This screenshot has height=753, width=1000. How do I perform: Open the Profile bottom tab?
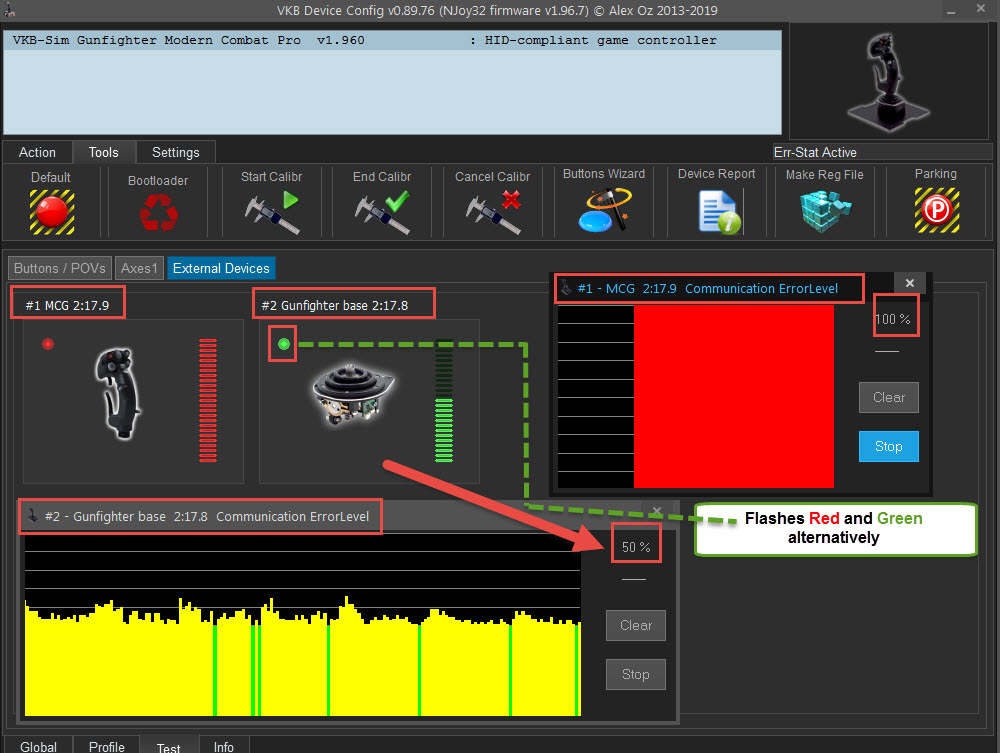pyautogui.click(x=107, y=746)
